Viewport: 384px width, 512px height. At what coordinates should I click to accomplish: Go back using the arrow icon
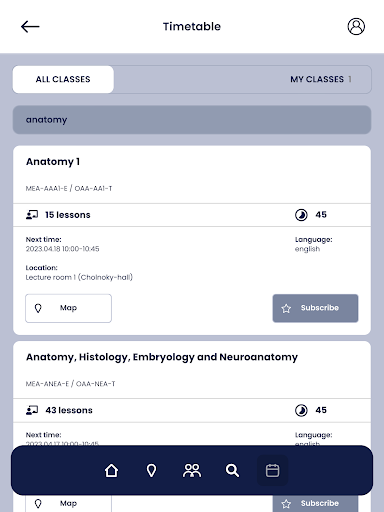(30, 27)
